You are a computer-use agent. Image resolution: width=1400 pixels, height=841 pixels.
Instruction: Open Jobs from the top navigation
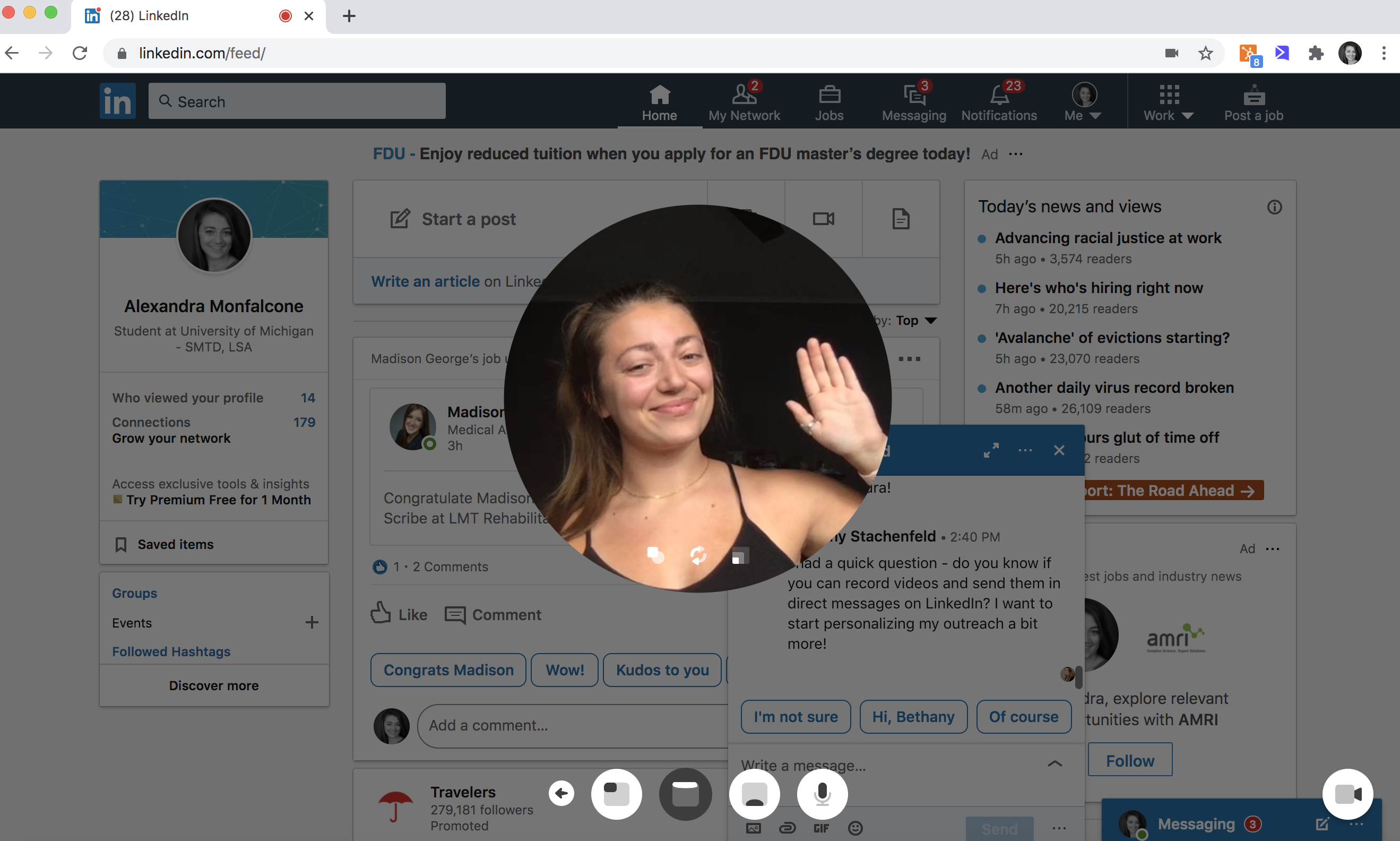click(829, 102)
